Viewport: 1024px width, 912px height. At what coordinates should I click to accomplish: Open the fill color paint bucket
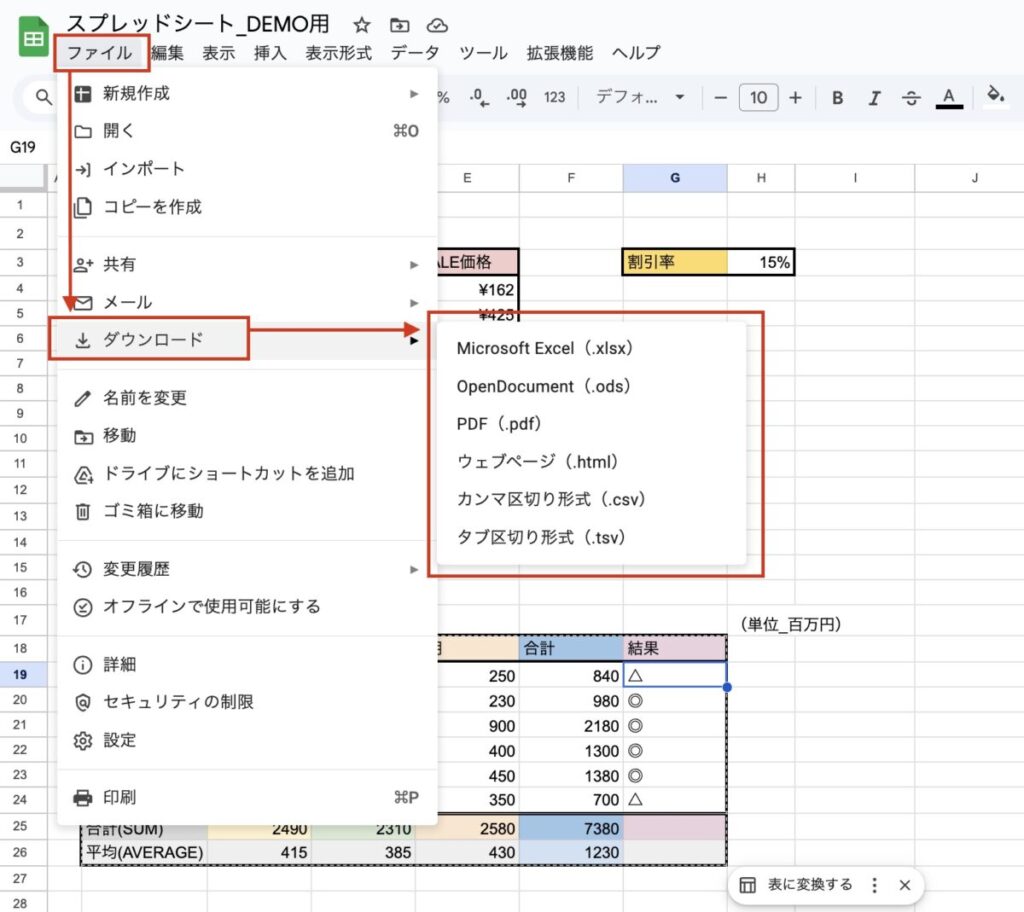click(x=995, y=96)
